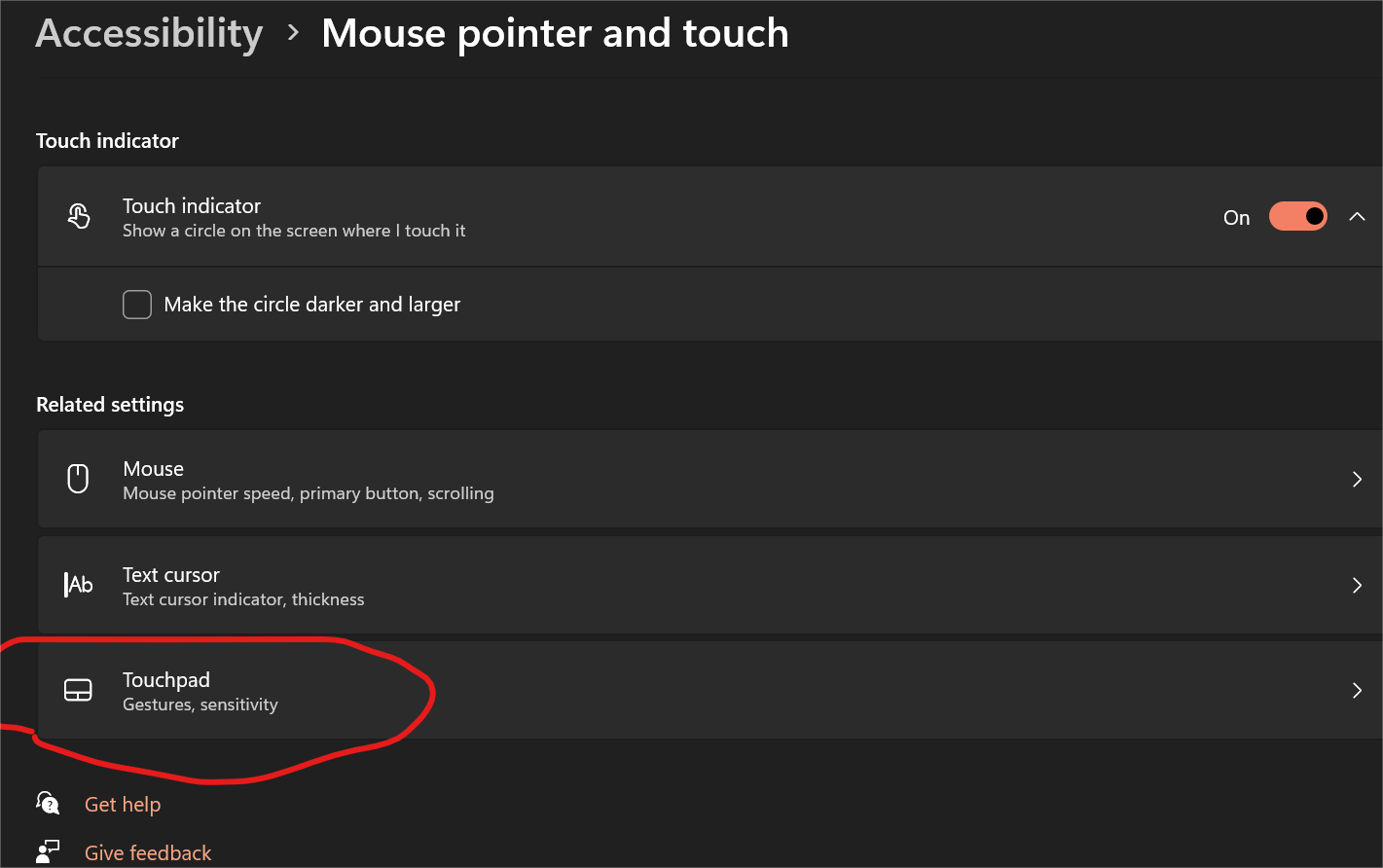Click the touch indicator hand icon

pyautogui.click(x=79, y=216)
